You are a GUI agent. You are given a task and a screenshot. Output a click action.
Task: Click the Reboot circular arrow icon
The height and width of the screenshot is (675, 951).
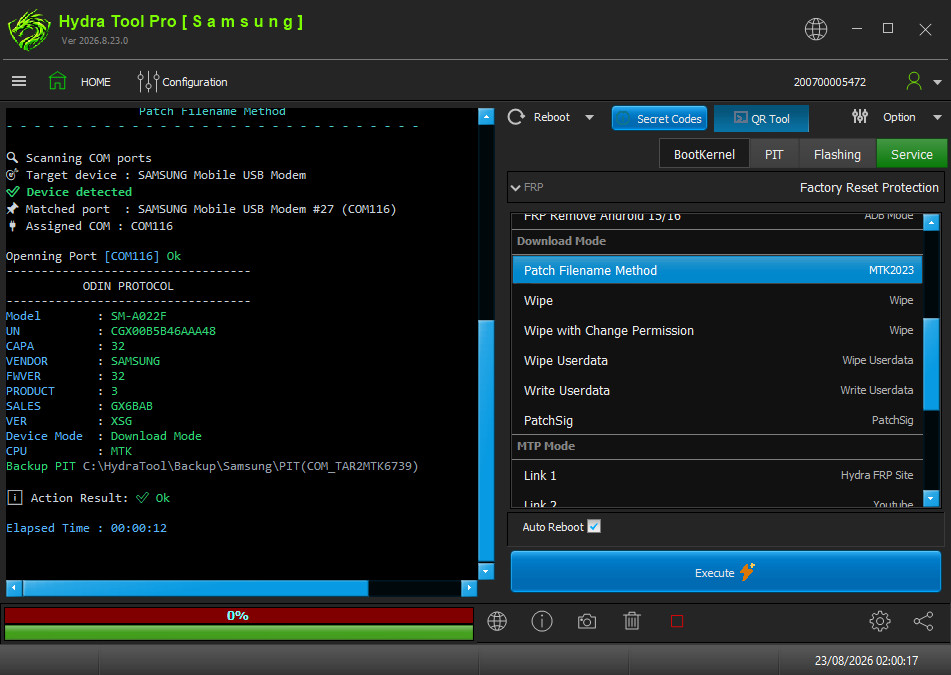pos(516,117)
